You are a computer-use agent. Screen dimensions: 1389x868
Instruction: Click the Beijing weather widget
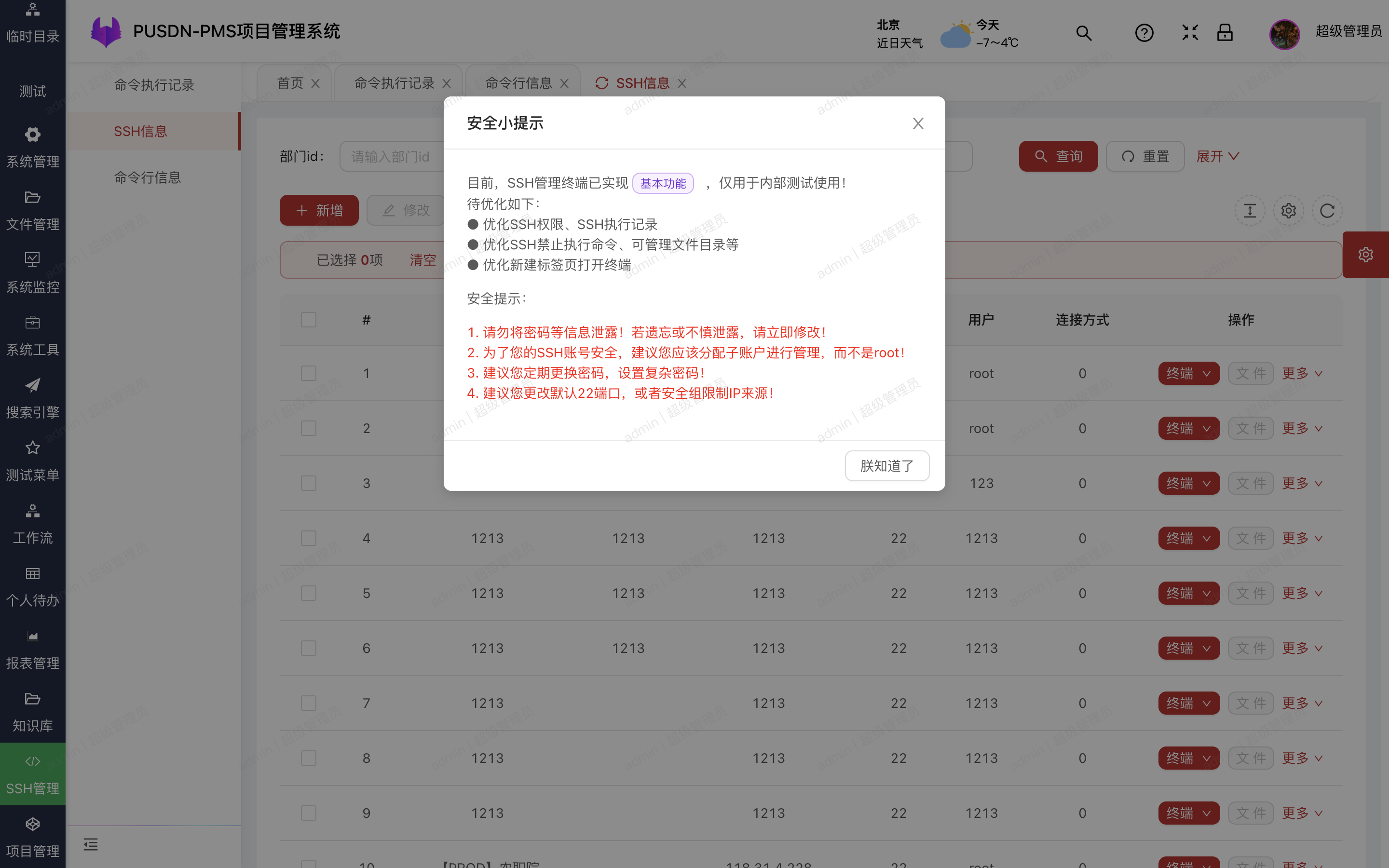coord(948,34)
